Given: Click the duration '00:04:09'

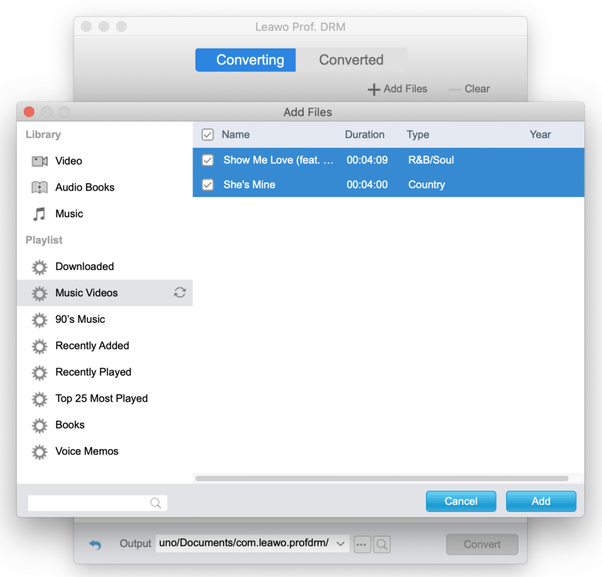Looking at the screenshot, I should (367, 160).
